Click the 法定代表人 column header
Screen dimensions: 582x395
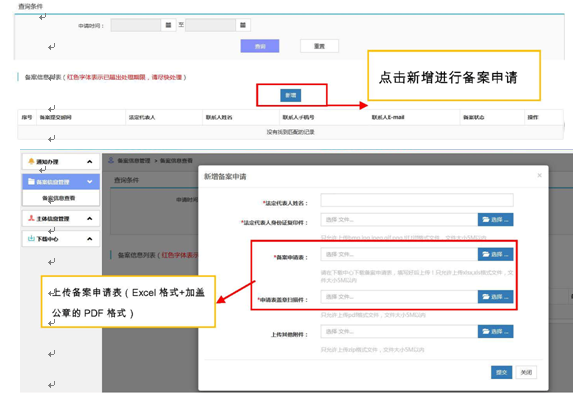pyautogui.click(x=142, y=117)
